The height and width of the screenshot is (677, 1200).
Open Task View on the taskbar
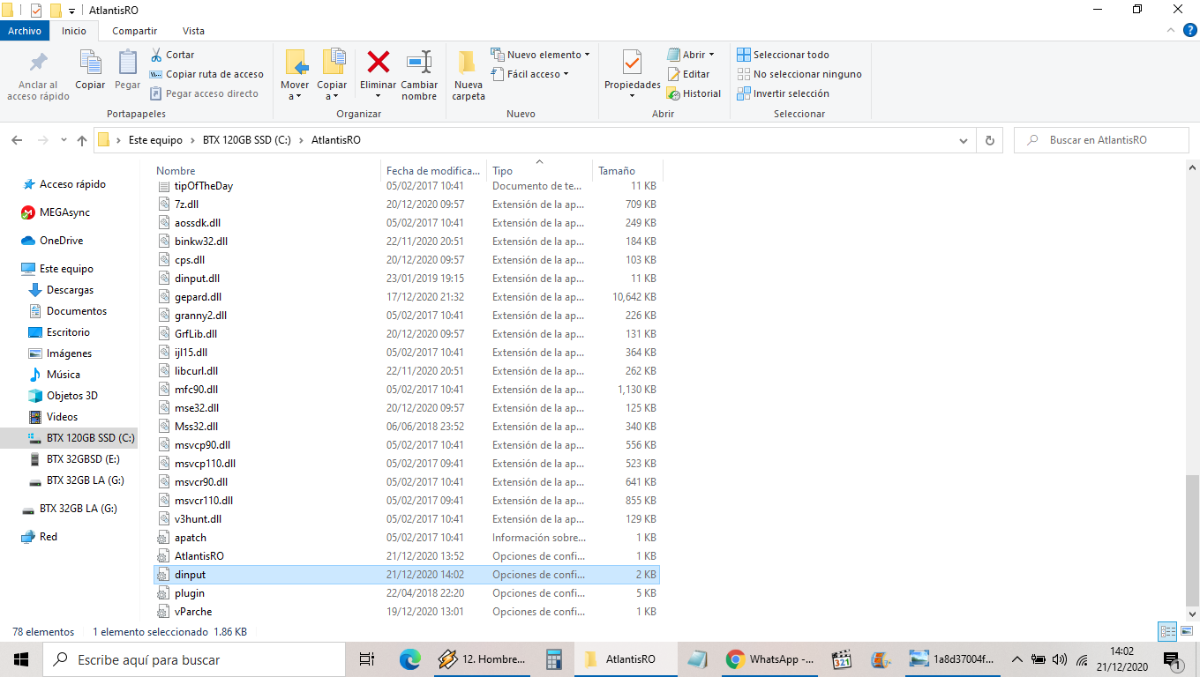pyautogui.click(x=367, y=660)
